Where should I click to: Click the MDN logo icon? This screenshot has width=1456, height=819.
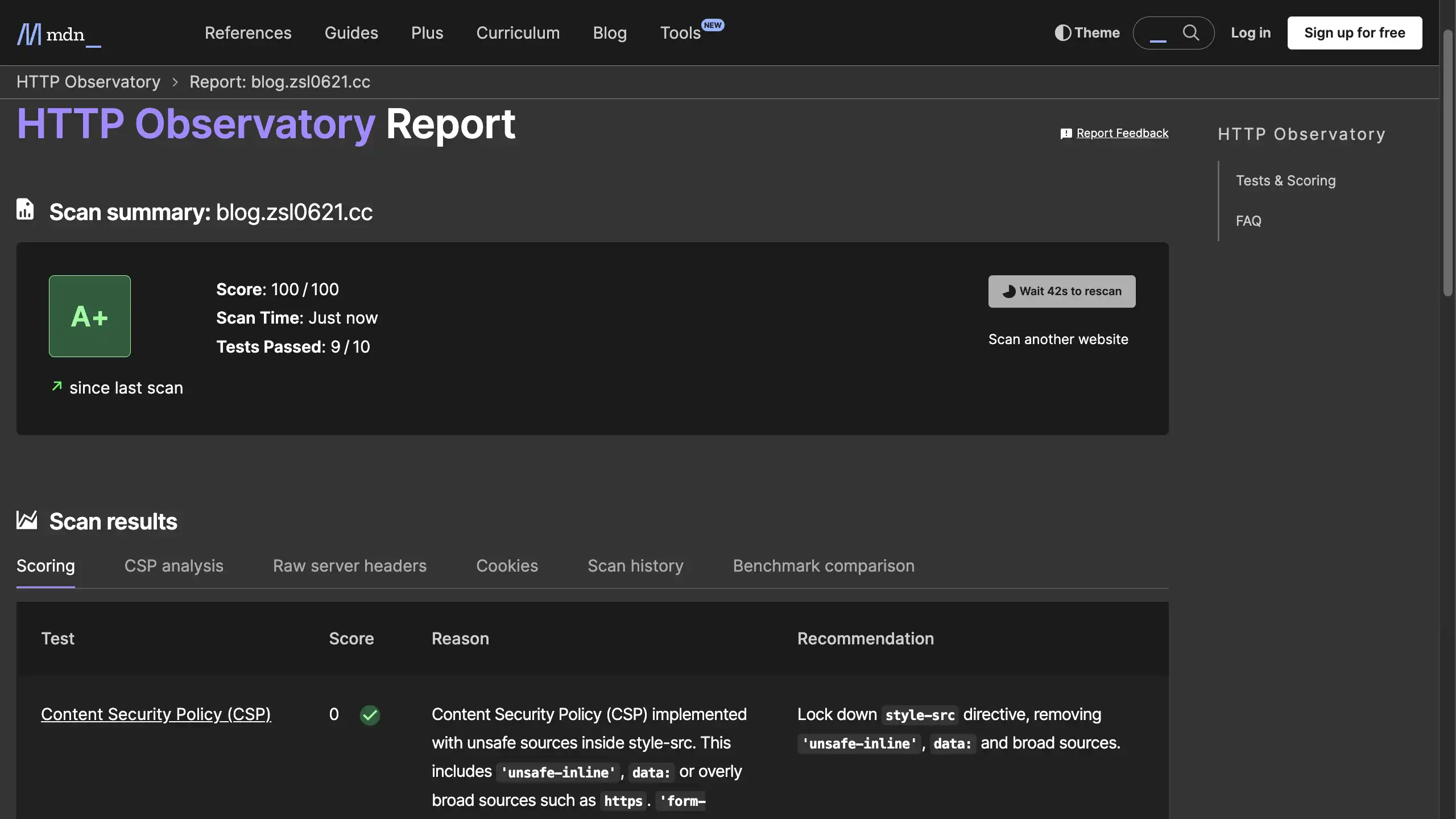pos(30,34)
